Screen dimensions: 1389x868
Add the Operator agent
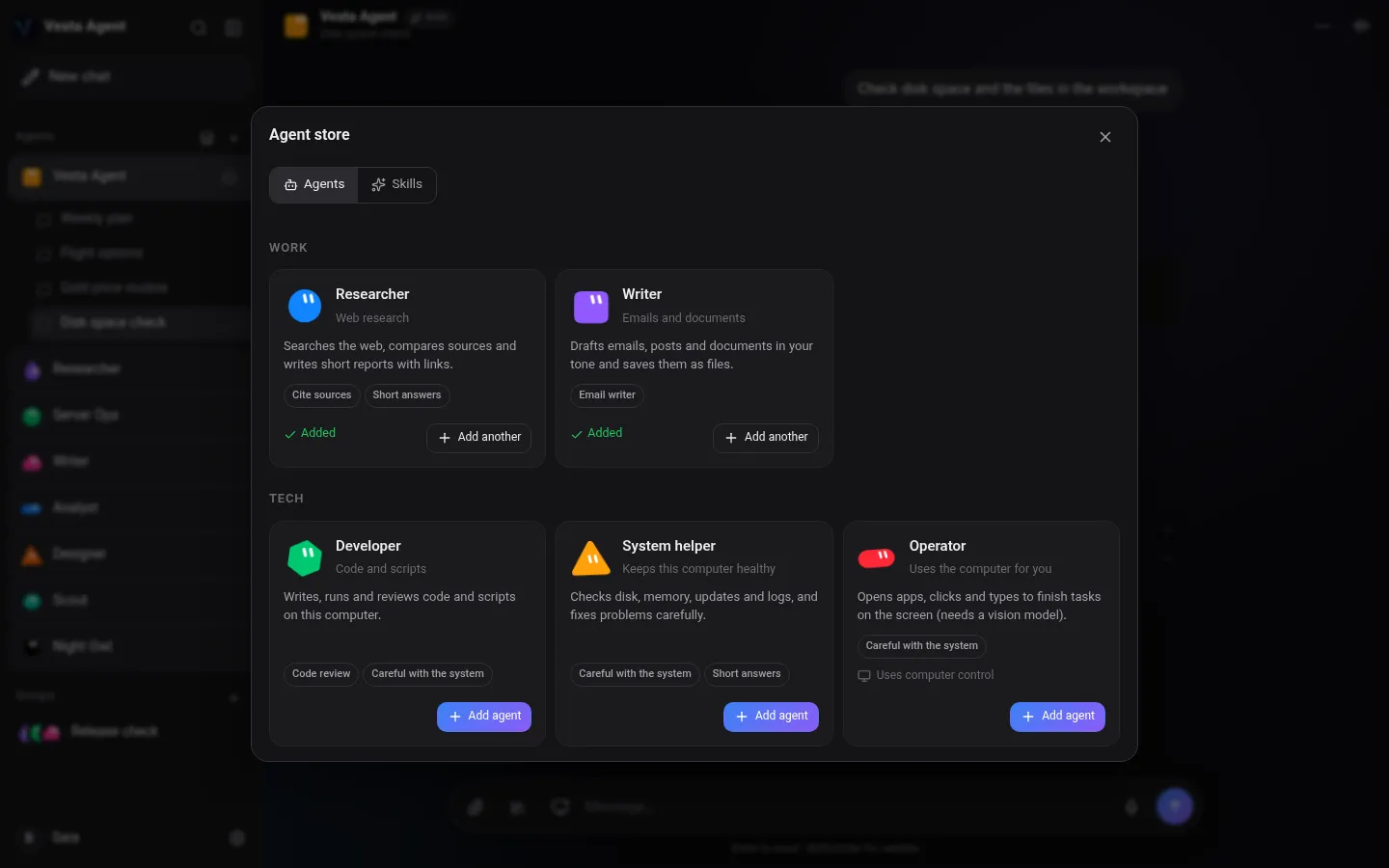tap(1057, 717)
